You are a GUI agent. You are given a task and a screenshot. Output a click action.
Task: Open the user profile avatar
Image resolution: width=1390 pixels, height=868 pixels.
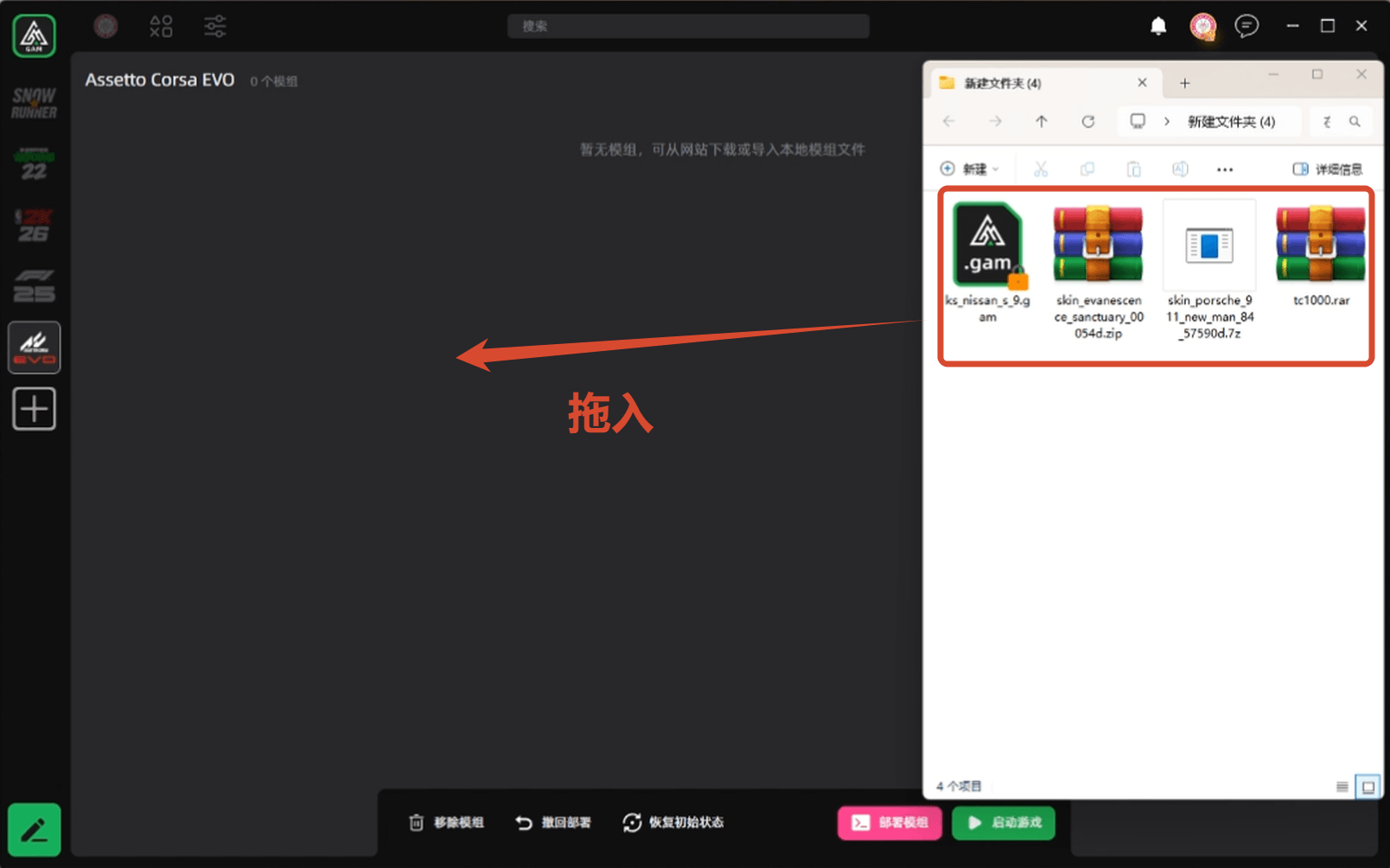coord(1202,26)
